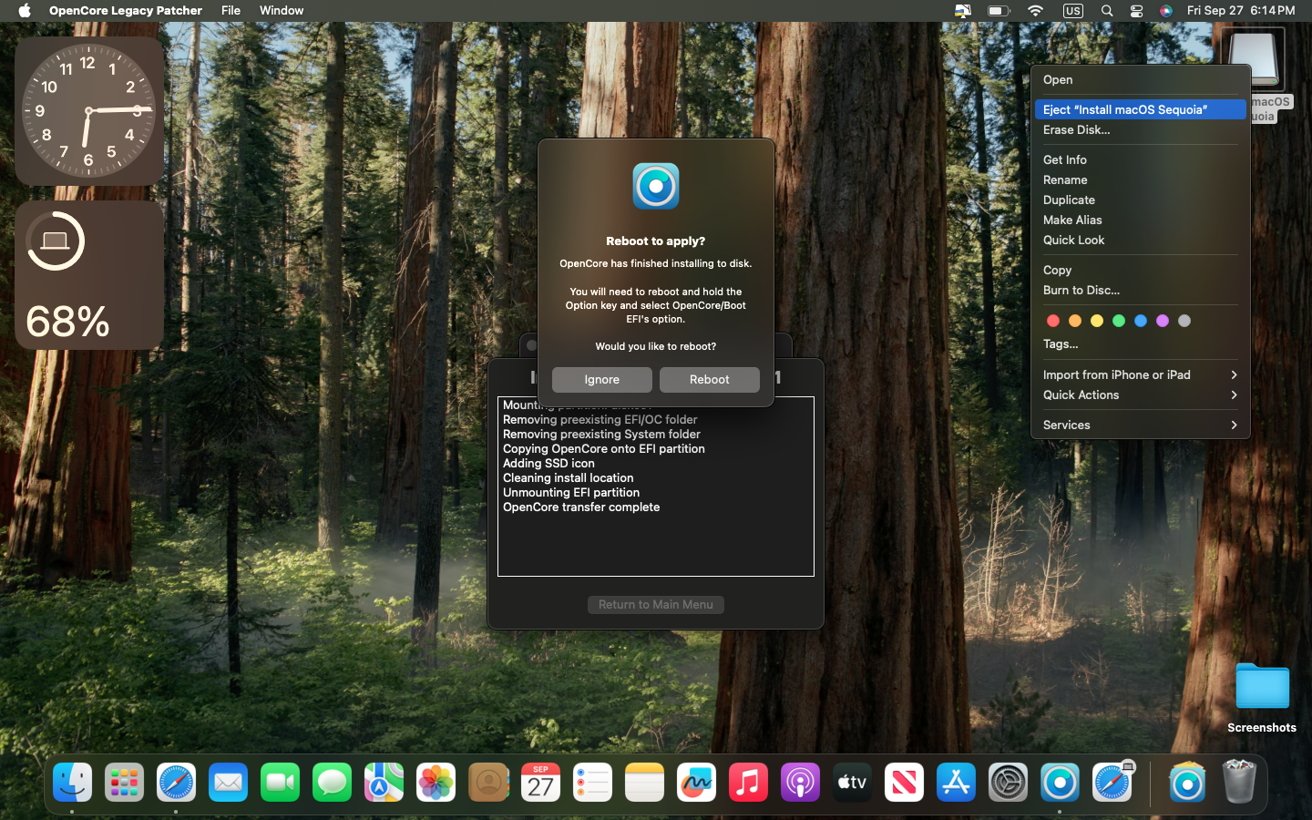Open Tags… from the context menu
This screenshot has width=1312, height=820.
click(x=1140, y=344)
